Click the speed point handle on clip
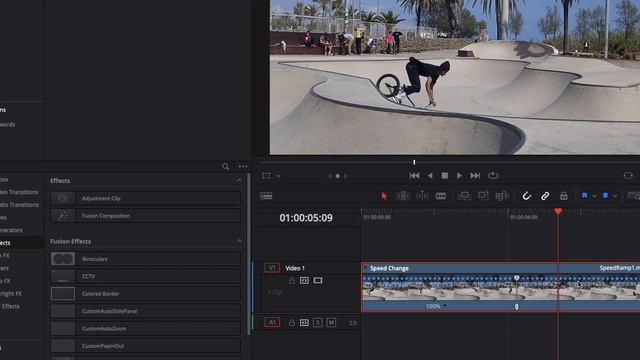 (x=516, y=306)
